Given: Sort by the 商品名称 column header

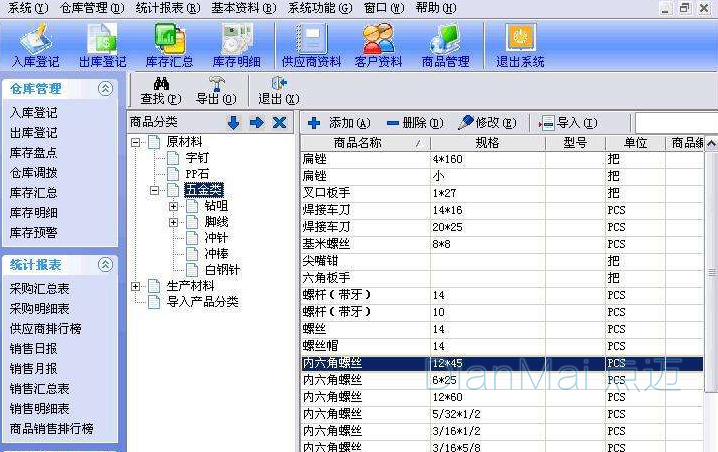Looking at the screenshot, I should pos(358,143).
